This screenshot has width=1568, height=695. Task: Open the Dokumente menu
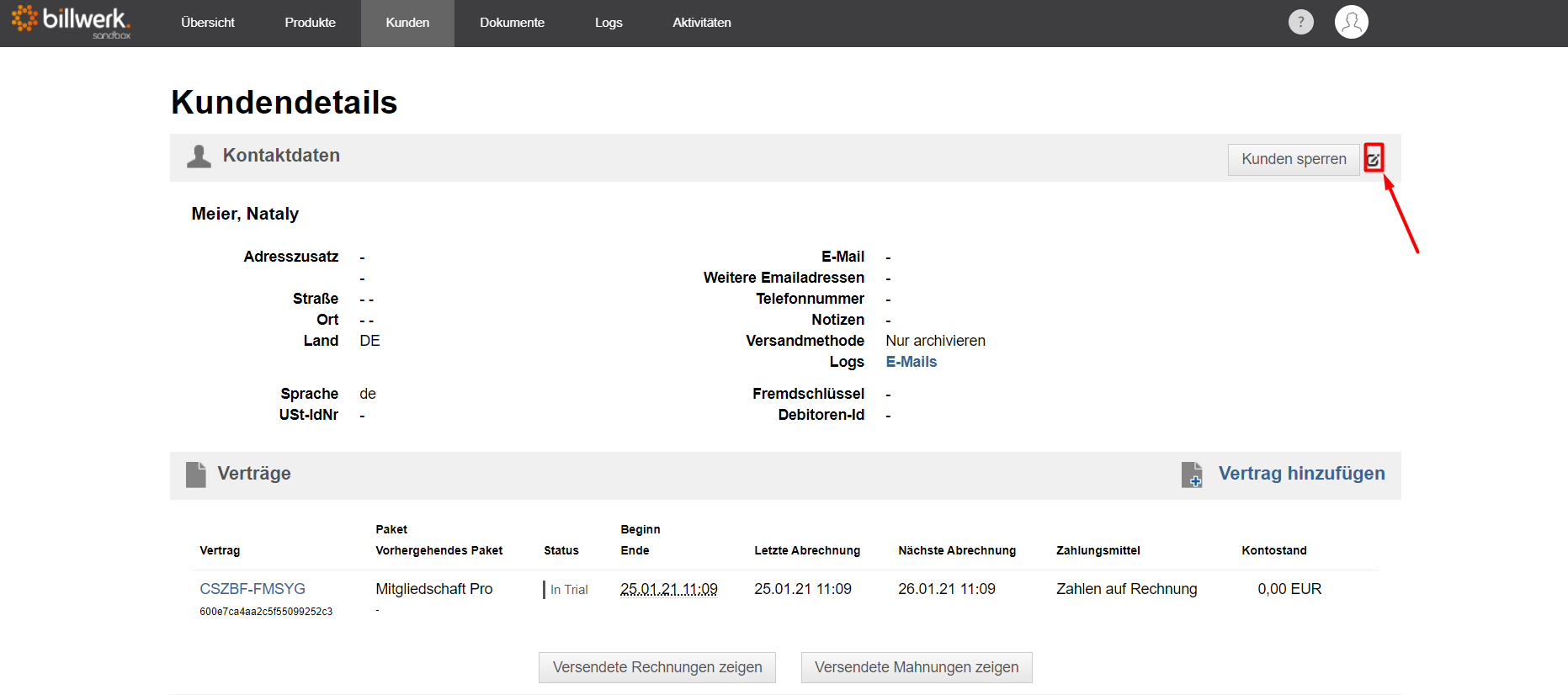[x=512, y=23]
